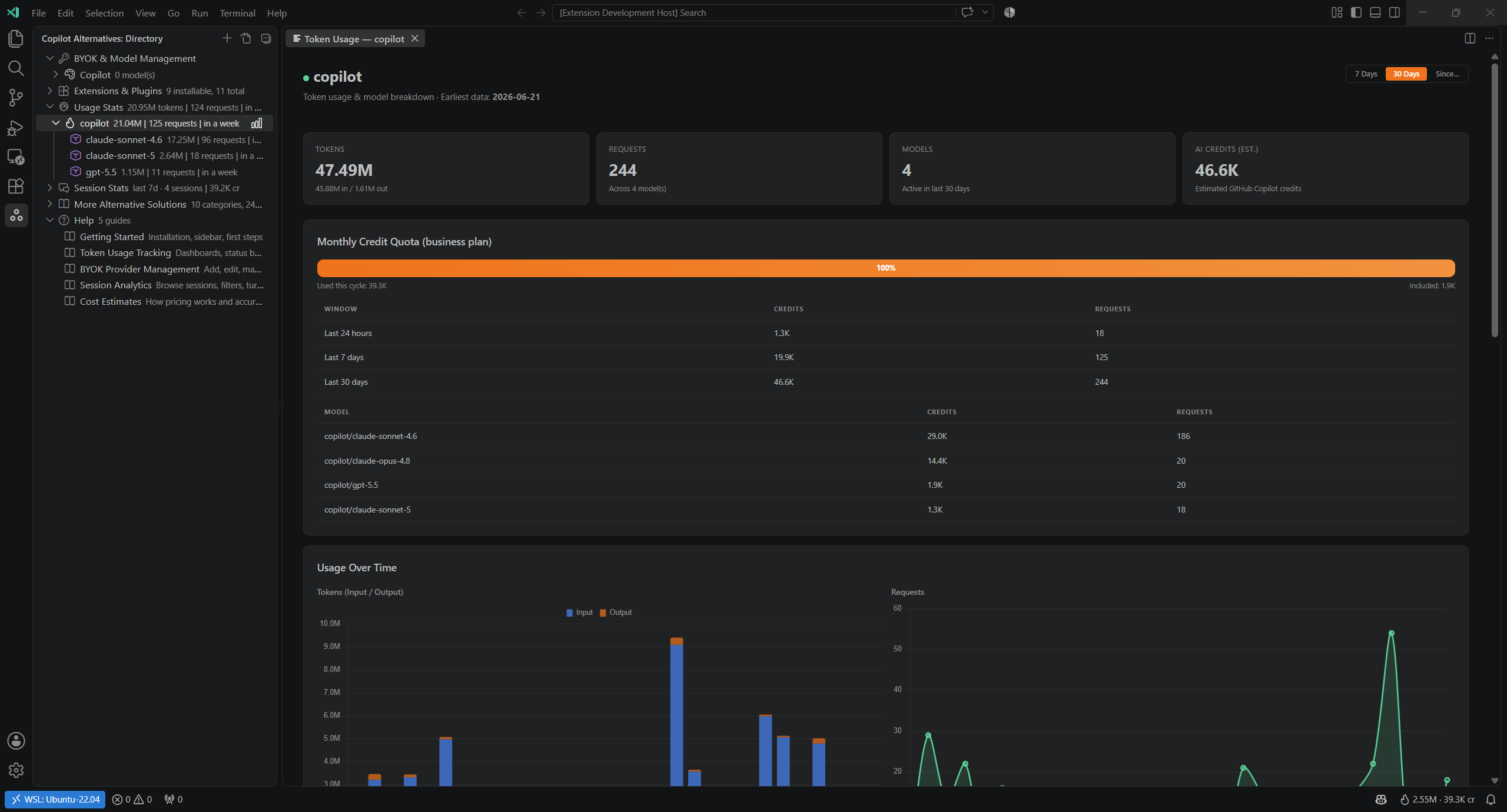
Task: Select the Token Usage — copilot tab
Action: pyautogui.click(x=354, y=39)
